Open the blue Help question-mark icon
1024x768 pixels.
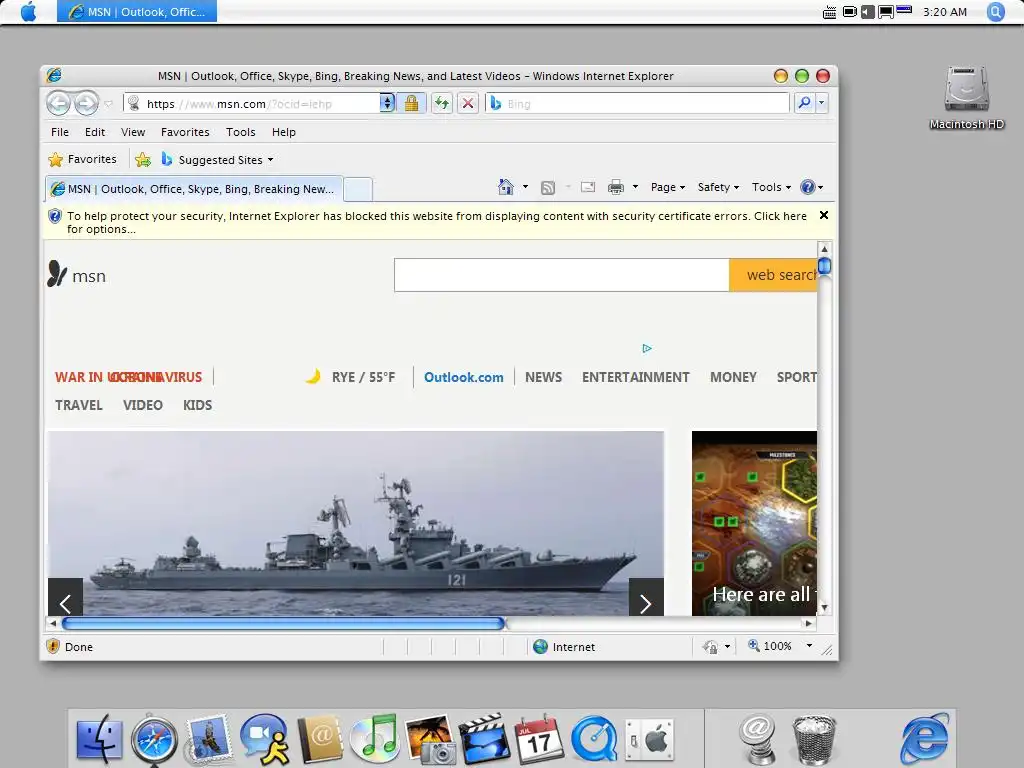808,187
